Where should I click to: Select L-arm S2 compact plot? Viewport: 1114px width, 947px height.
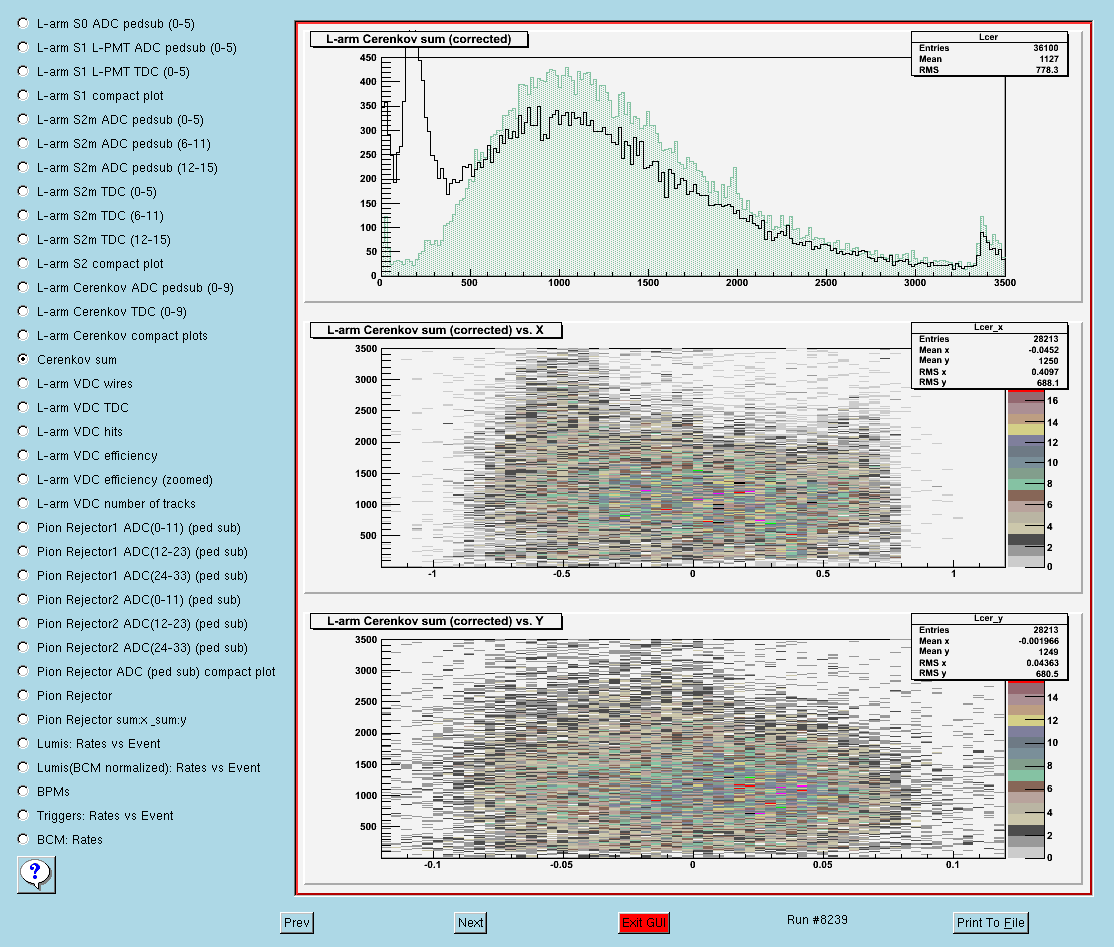pos(23,264)
